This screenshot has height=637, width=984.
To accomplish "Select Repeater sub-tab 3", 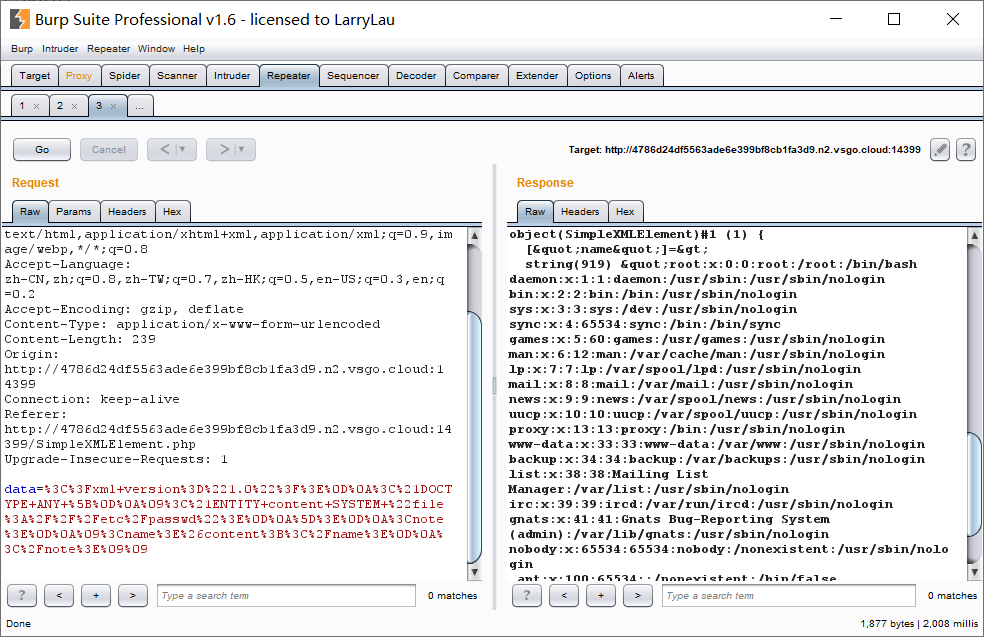I will (x=99, y=105).
